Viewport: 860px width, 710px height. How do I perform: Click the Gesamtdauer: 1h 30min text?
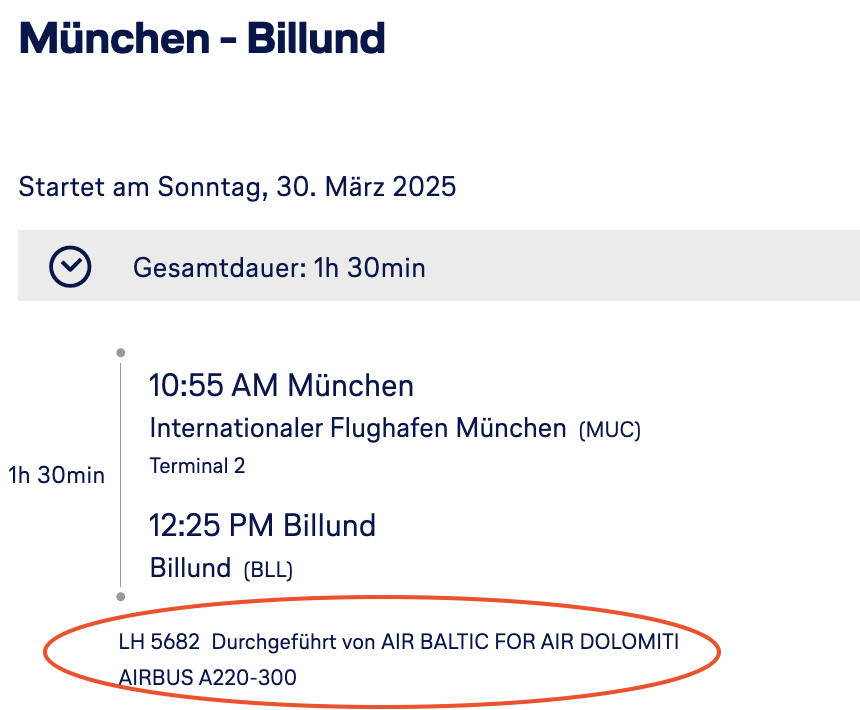click(279, 268)
